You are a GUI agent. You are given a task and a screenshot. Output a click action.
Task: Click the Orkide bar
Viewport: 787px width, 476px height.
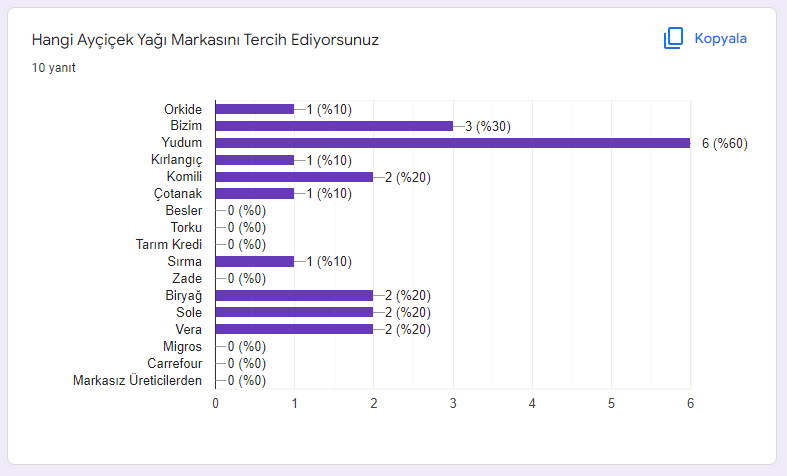(255, 109)
